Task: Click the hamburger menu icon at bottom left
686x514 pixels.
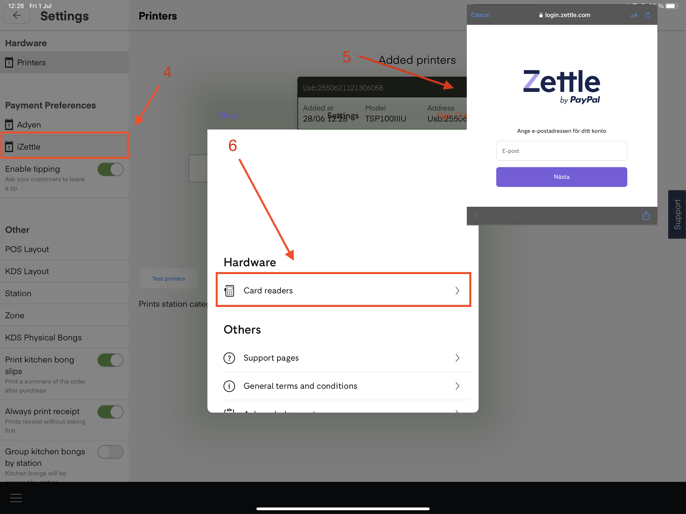Action: pos(16,497)
